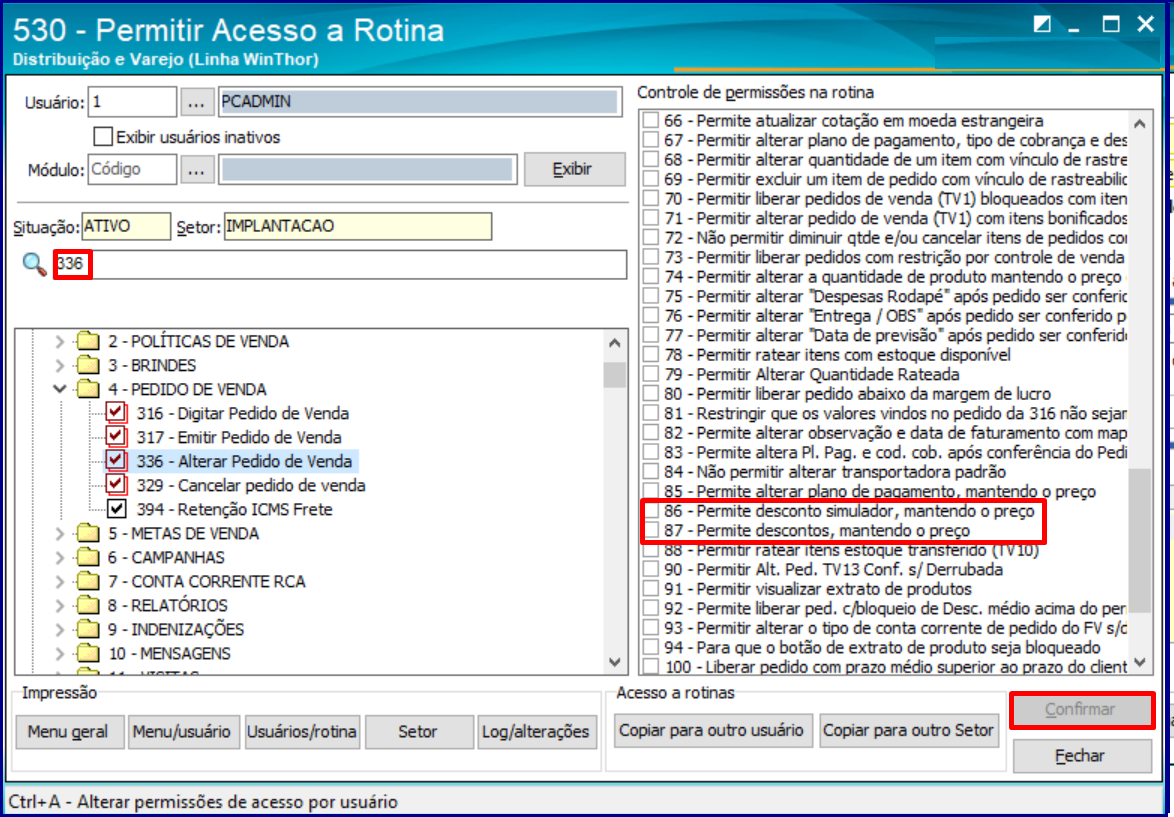Click the folder icon for 5 - METAS DE VENDA
Viewport: 1174px width, 817px height.
tap(88, 533)
